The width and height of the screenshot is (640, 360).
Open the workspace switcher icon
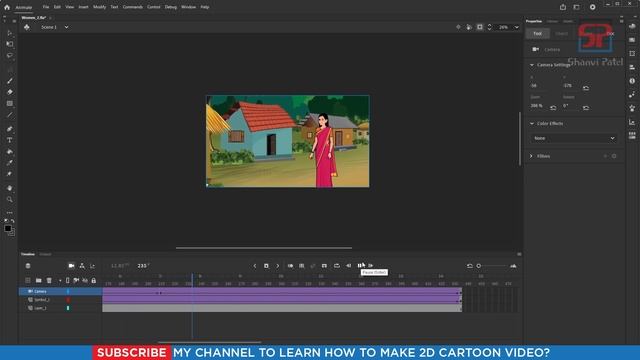click(576, 7)
